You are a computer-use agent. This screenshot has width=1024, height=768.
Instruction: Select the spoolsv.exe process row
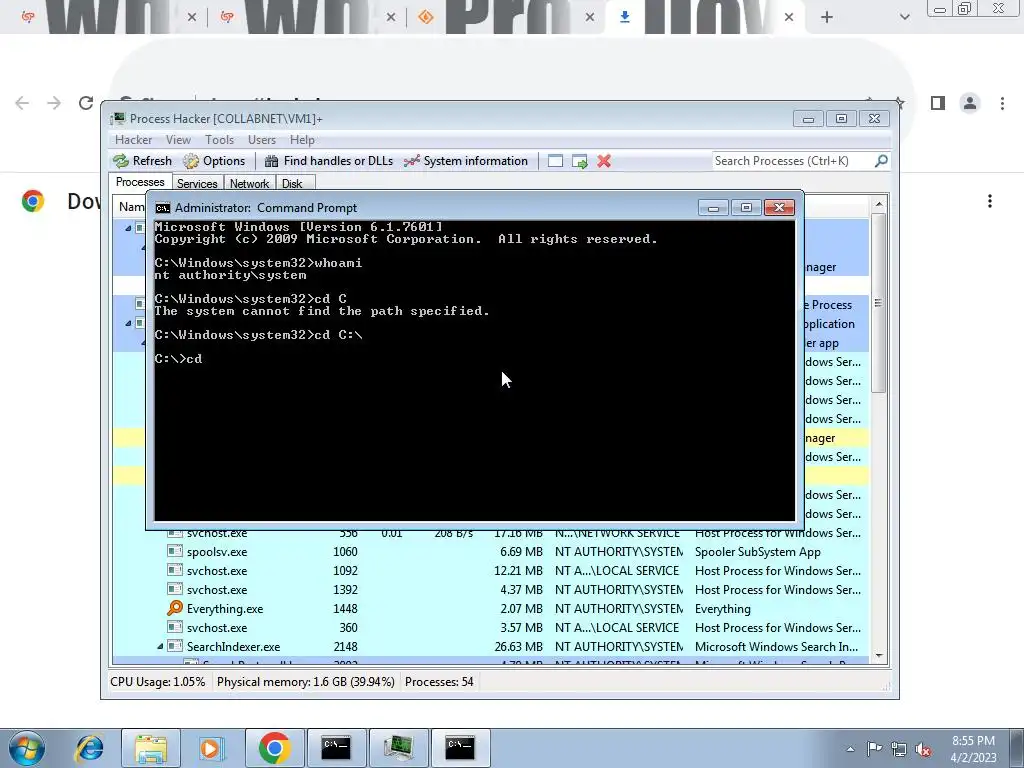[490, 552]
